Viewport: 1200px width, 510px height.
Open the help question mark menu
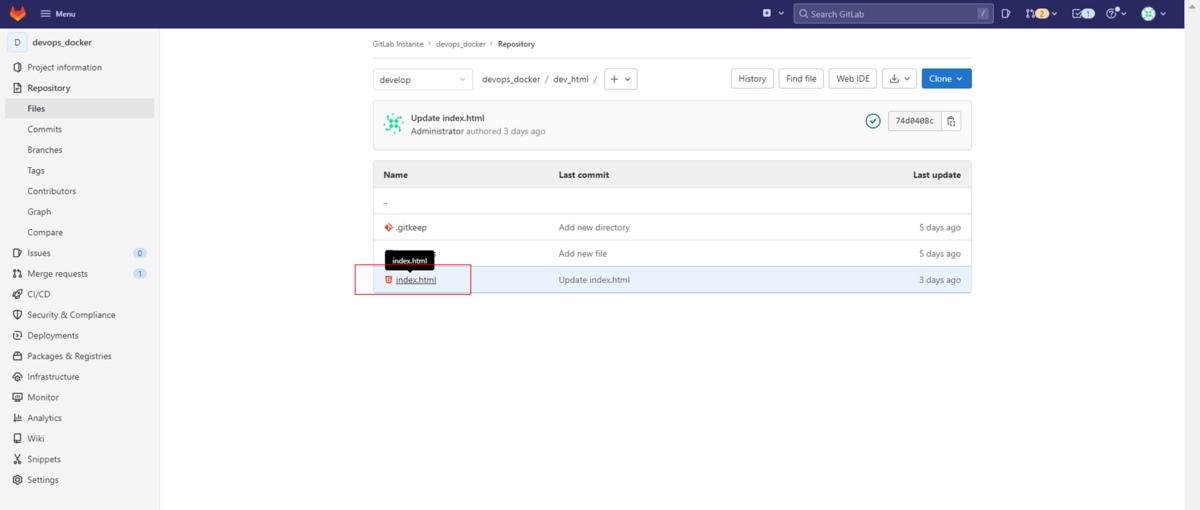[x=1116, y=14]
